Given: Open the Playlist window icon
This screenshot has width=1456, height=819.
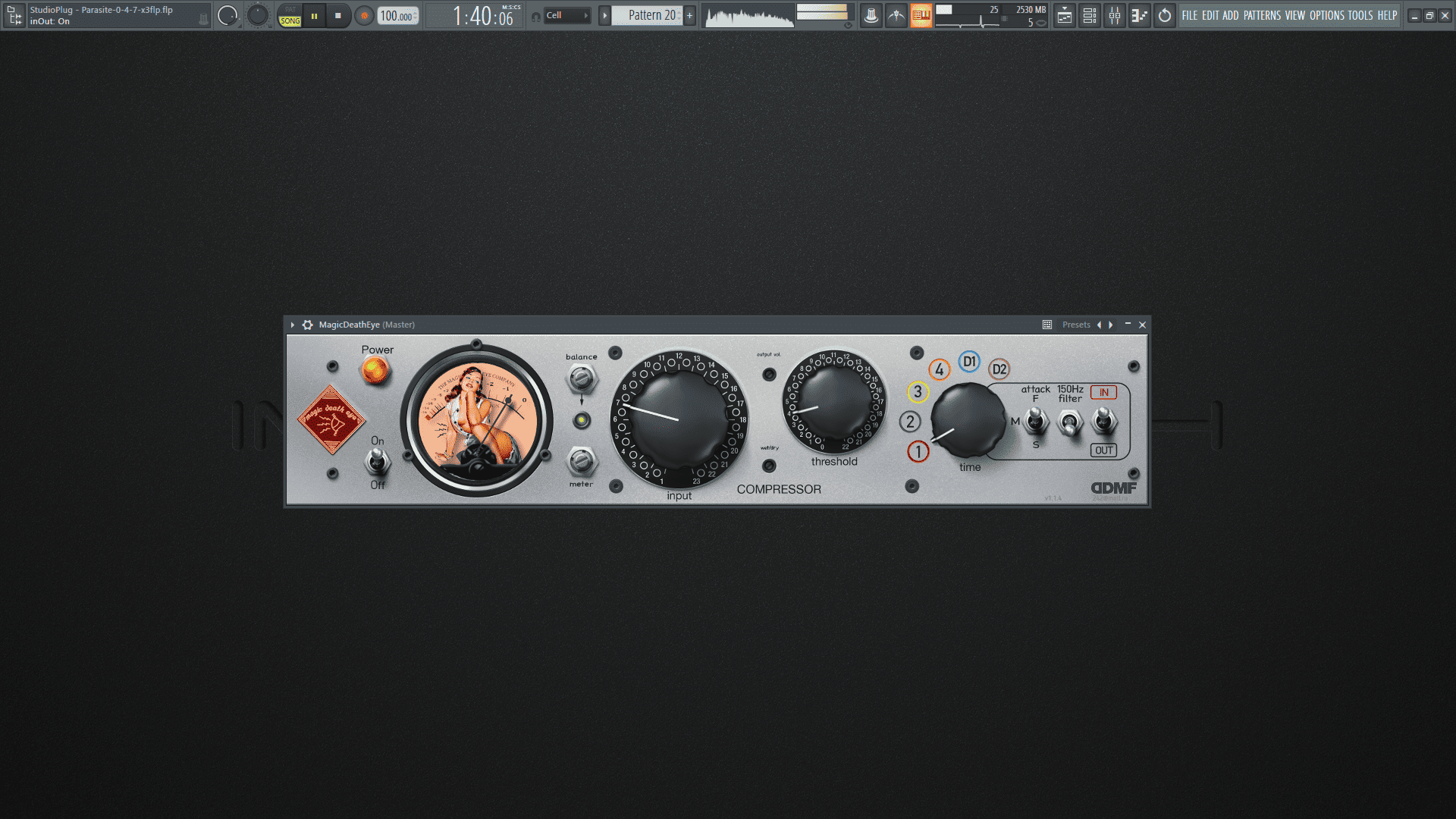Looking at the screenshot, I should click(x=1065, y=15).
